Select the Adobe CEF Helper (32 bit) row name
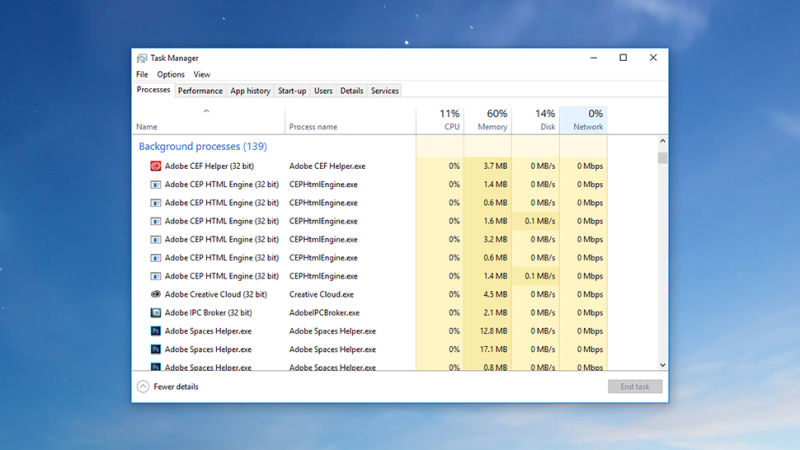This screenshot has width=800, height=450. point(209,166)
